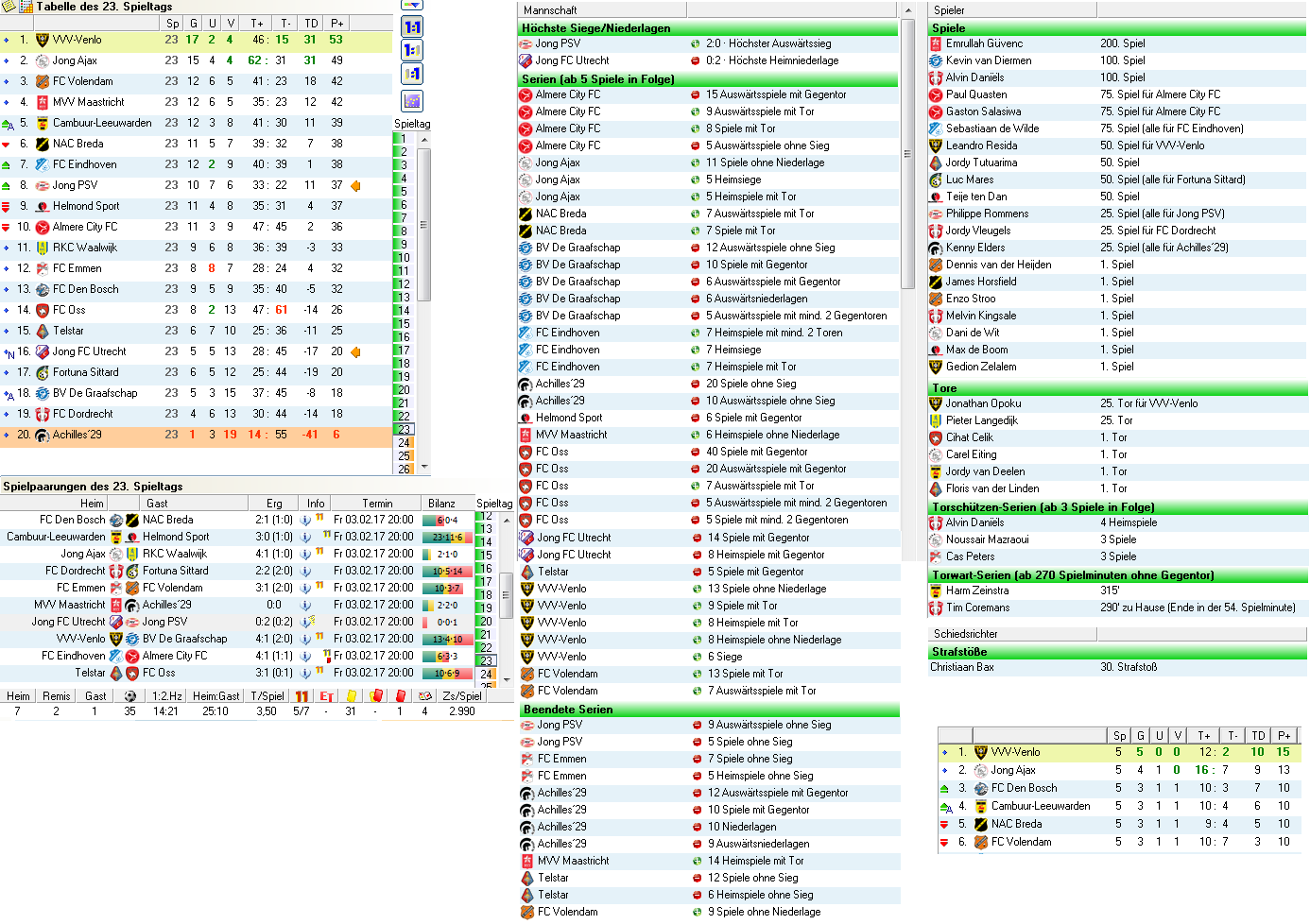The height and width of the screenshot is (924, 1310).
Task: Select matchday 10 in the Spieltag list beside the league table
Action: point(404,257)
